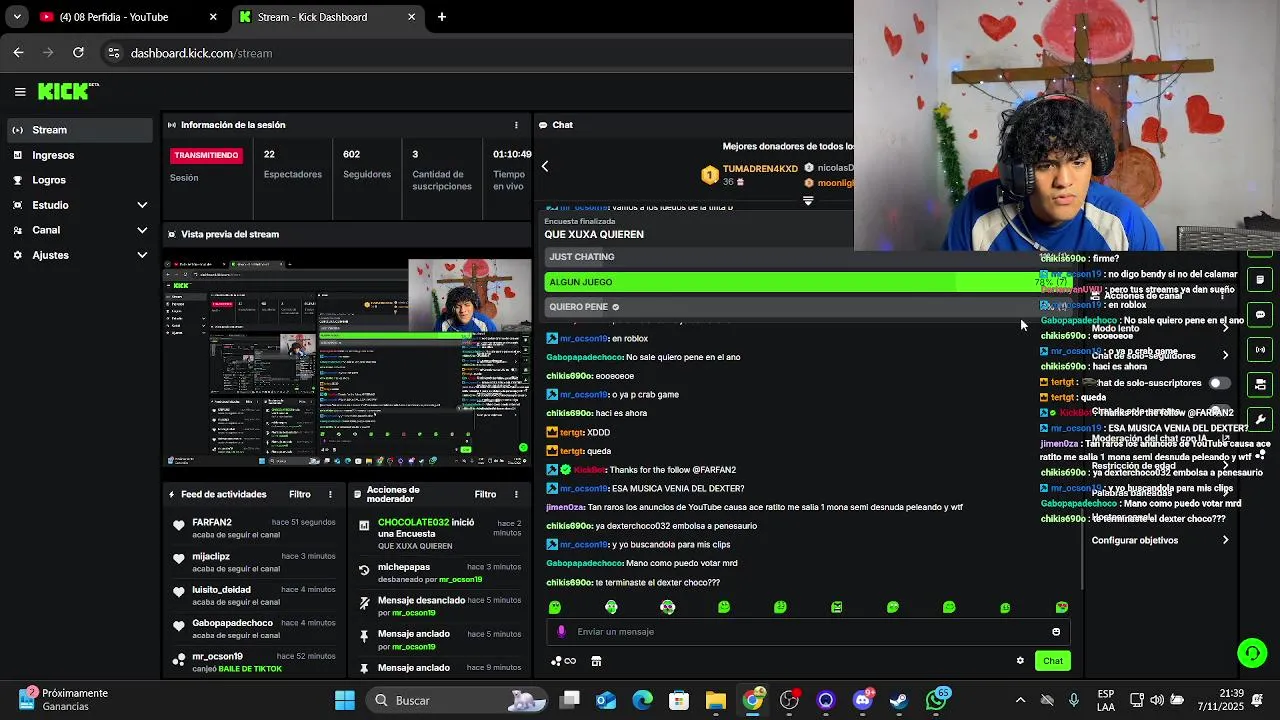Insert the last emote with red glasses

pos(1062,607)
